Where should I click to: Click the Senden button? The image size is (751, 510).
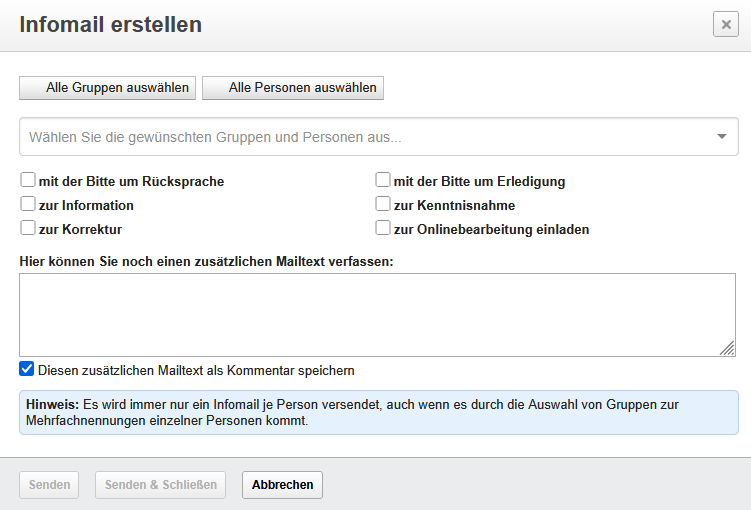(49, 485)
